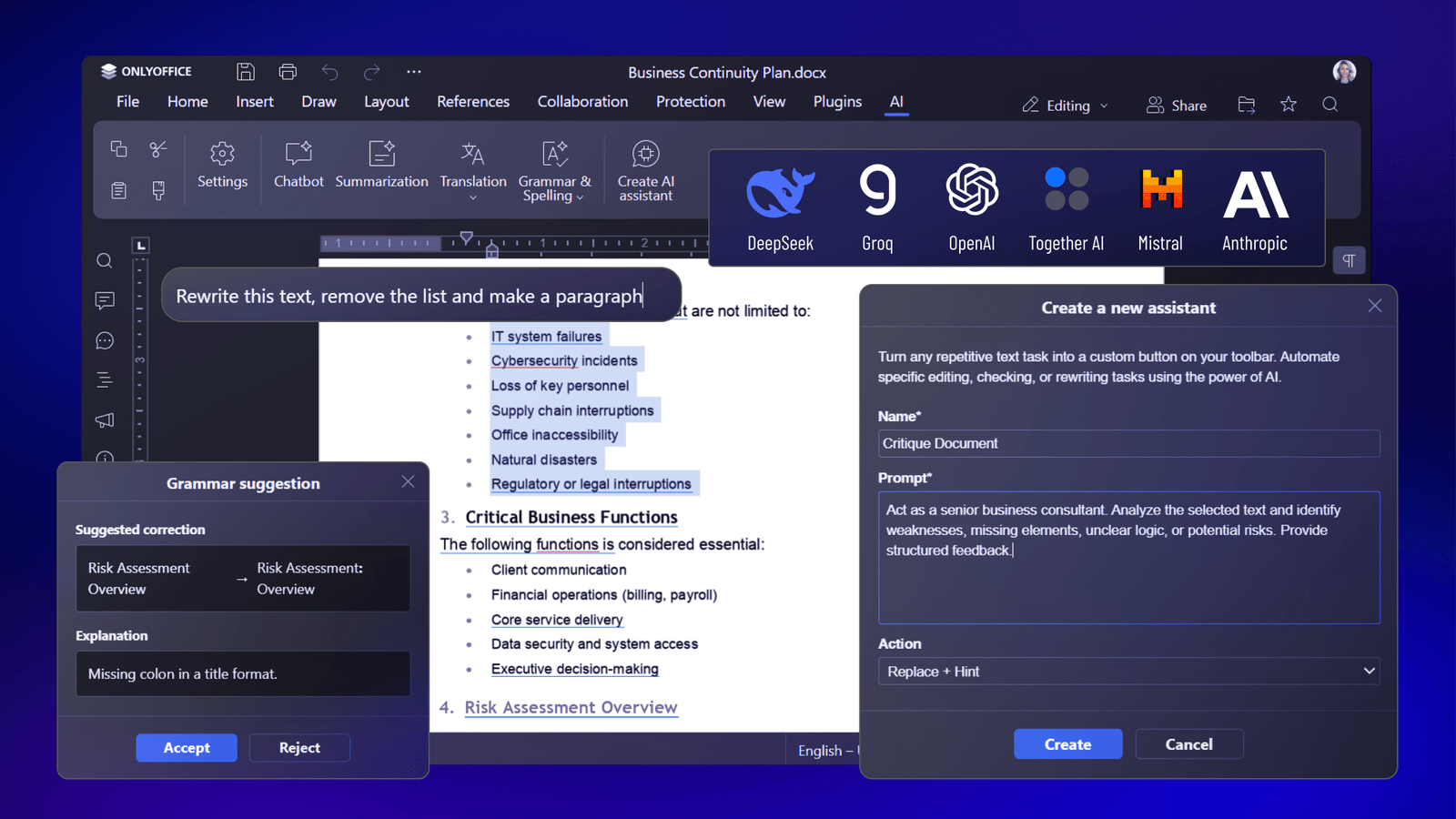The image size is (1456, 819).
Task: Open the AI Chatbot tool
Action: click(298, 165)
